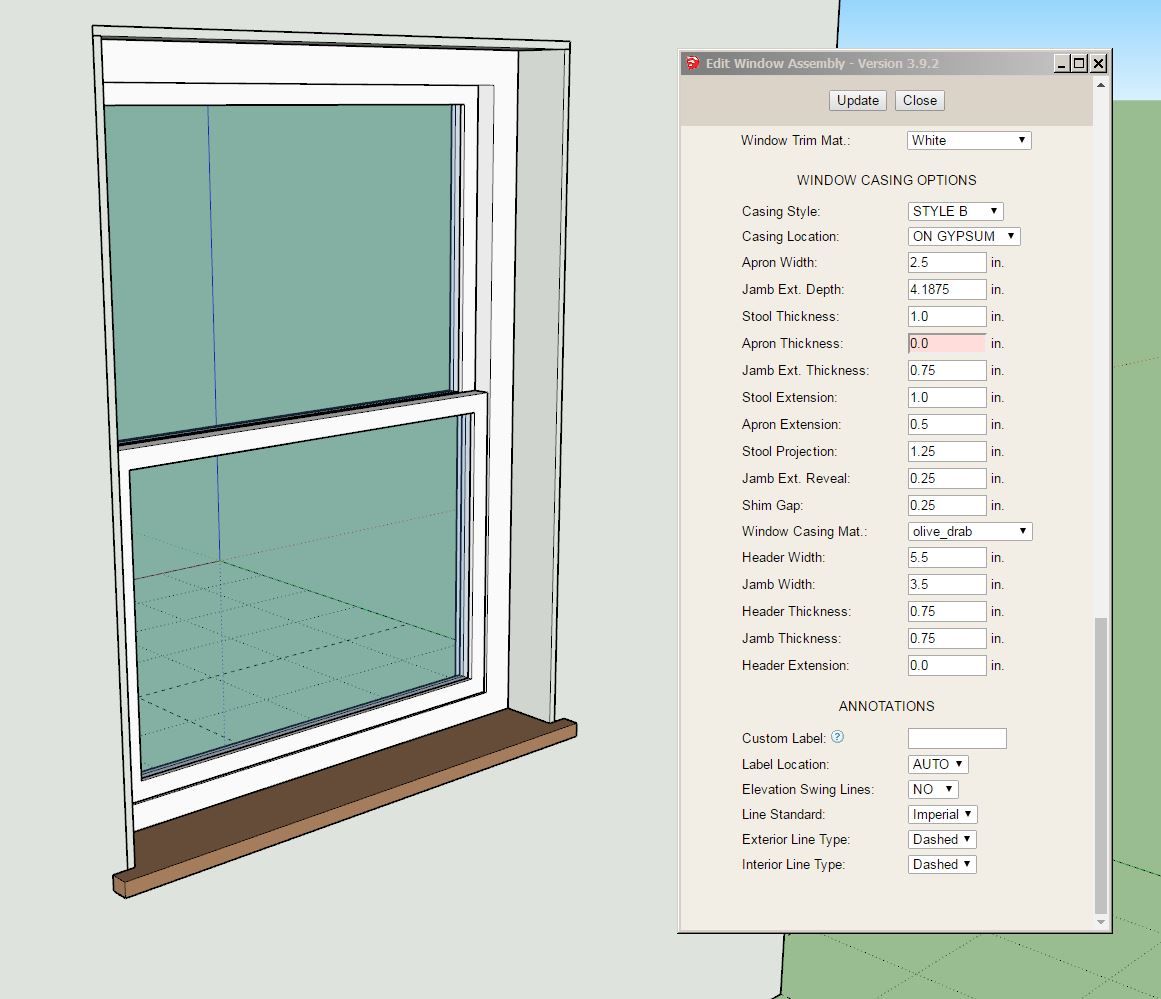Open the Label Location dropdown
The image size is (1161, 999).
point(938,764)
